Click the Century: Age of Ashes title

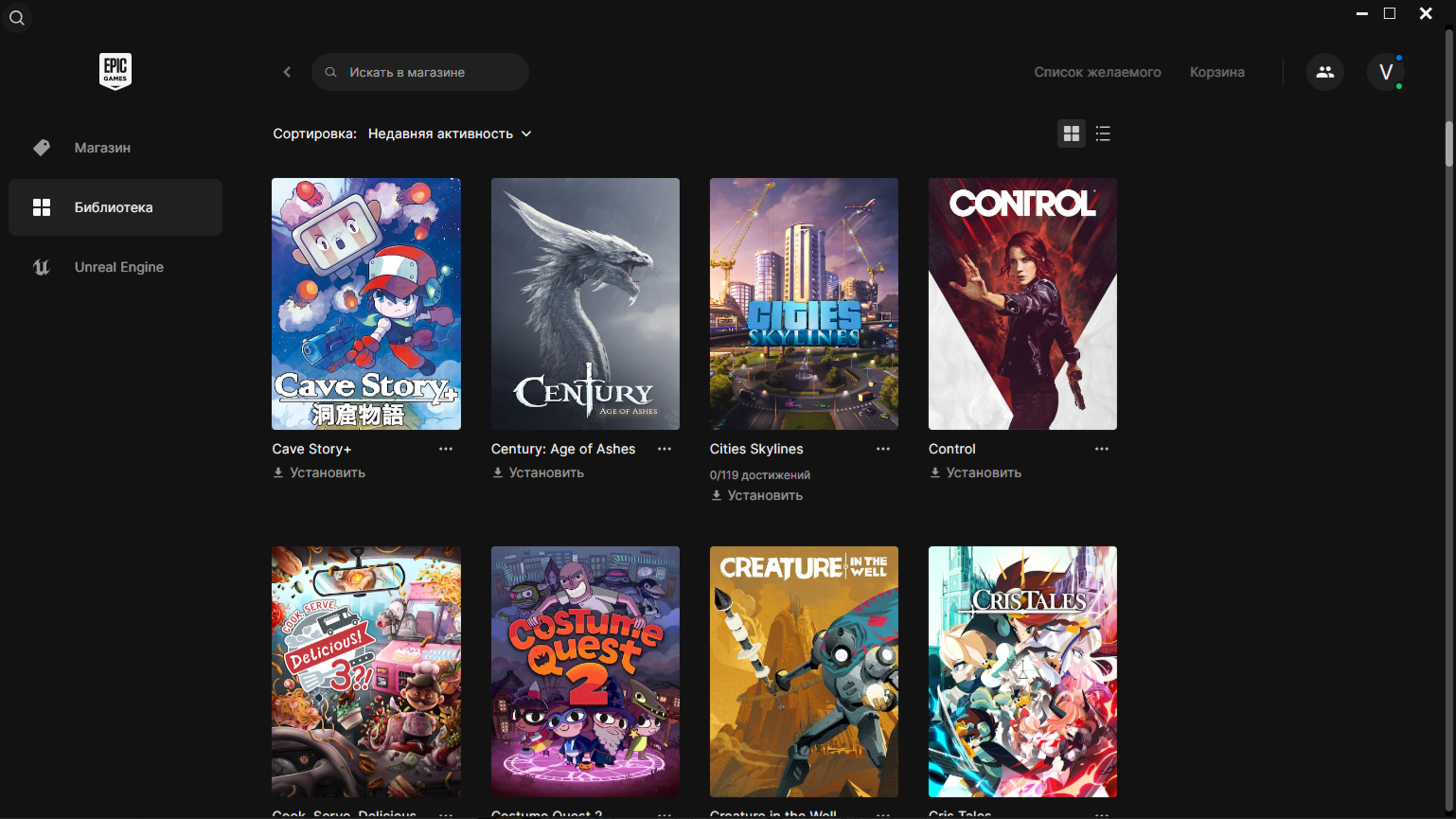click(563, 449)
